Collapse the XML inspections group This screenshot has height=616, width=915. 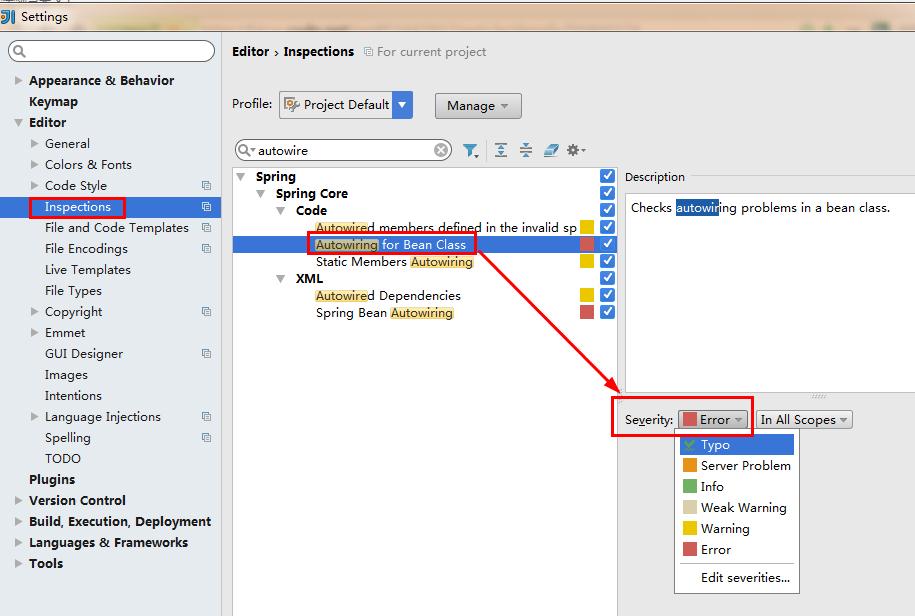click(281, 278)
